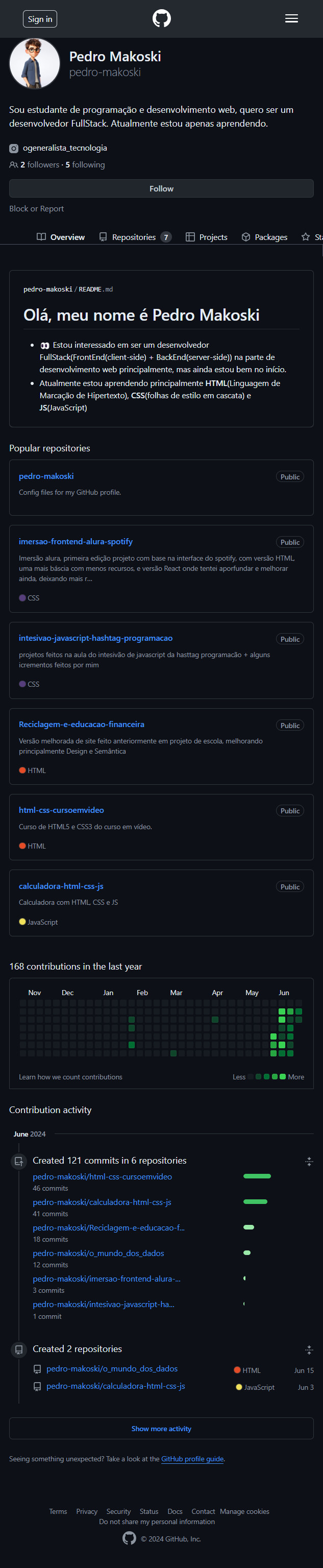Click the orange HTML language dot
Screen dimensions: 323x1568
[x=23, y=770]
